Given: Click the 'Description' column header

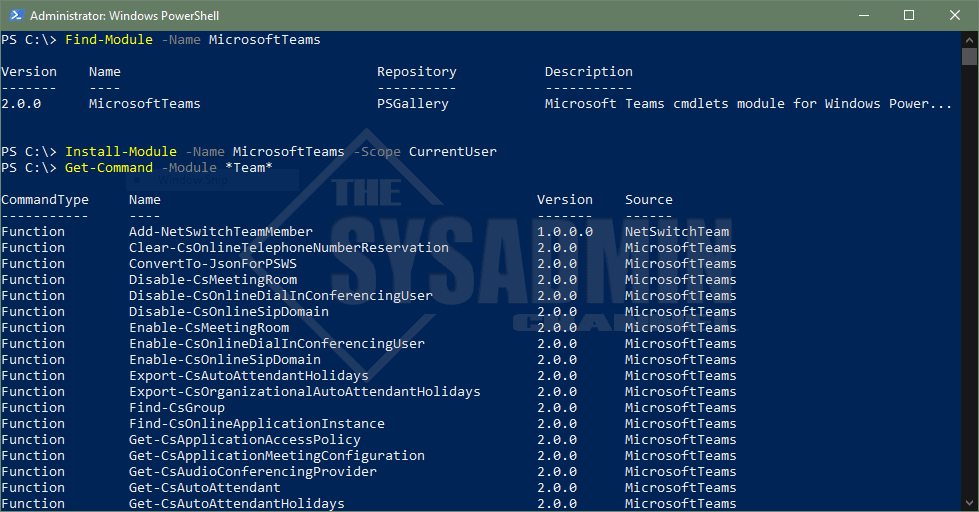Looking at the screenshot, I should [x=588, y=72].
